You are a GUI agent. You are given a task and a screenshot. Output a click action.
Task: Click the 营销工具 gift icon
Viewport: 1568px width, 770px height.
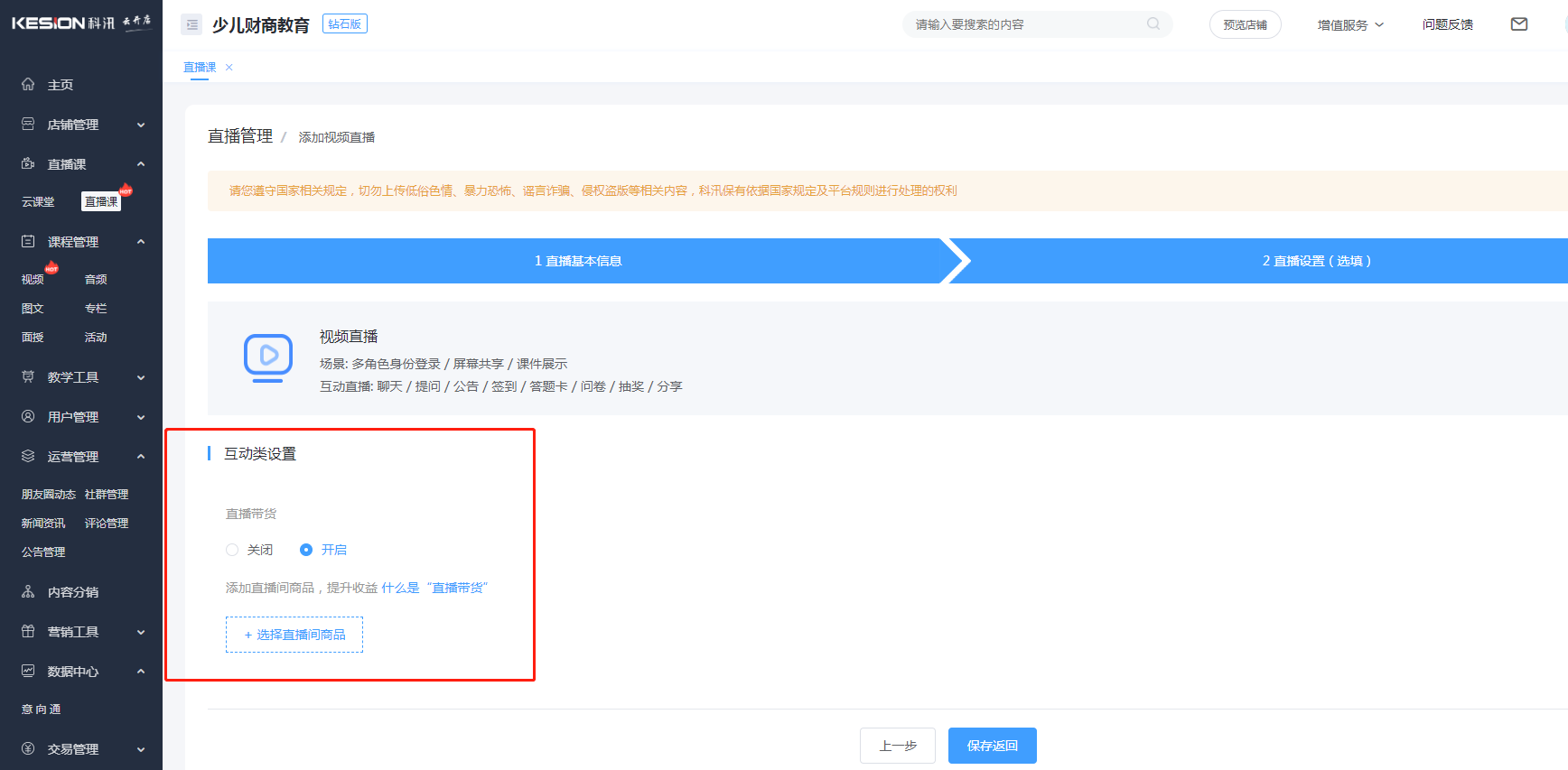click(28, 632)
